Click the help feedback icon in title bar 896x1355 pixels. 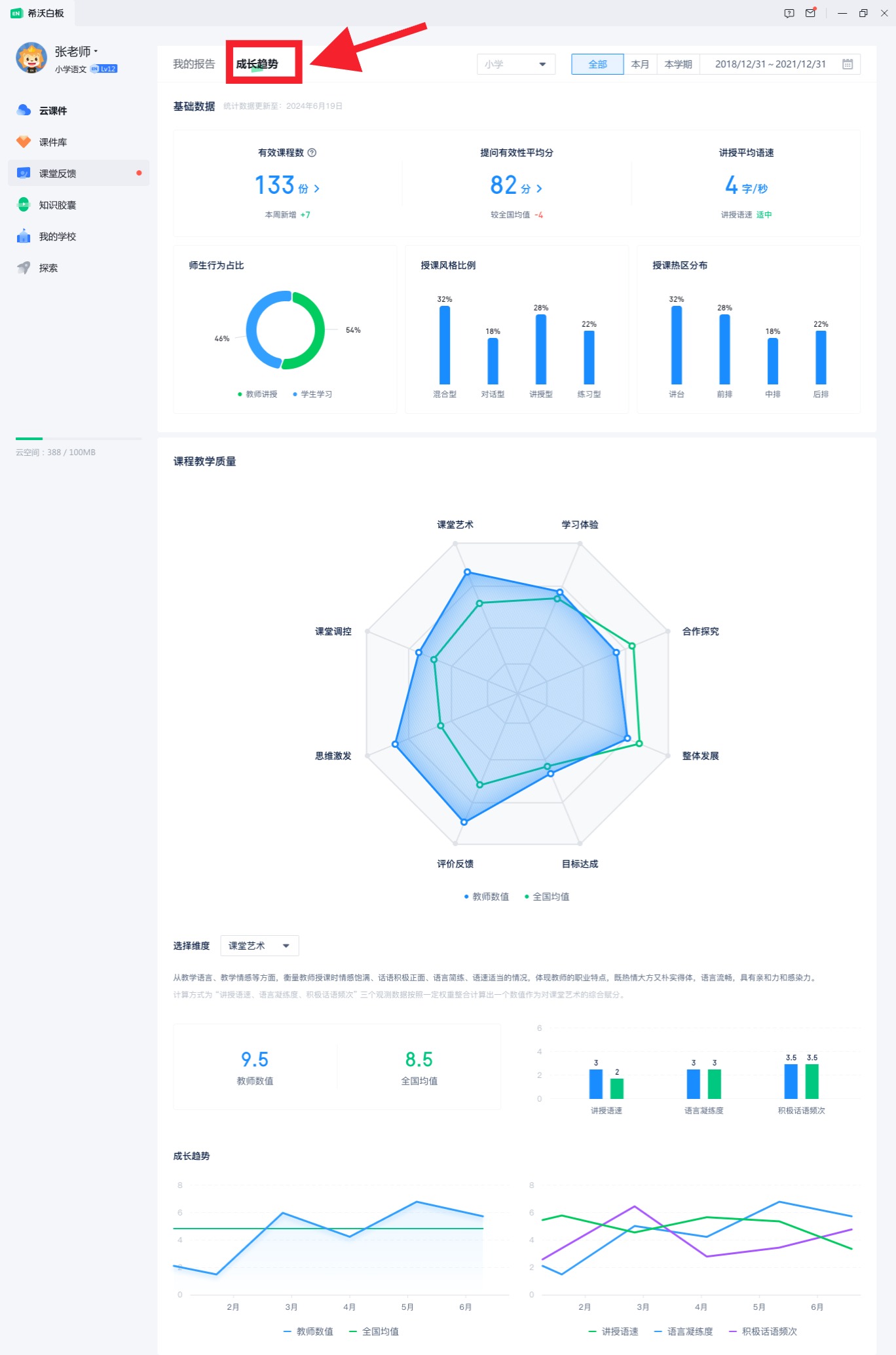[789, 13]
